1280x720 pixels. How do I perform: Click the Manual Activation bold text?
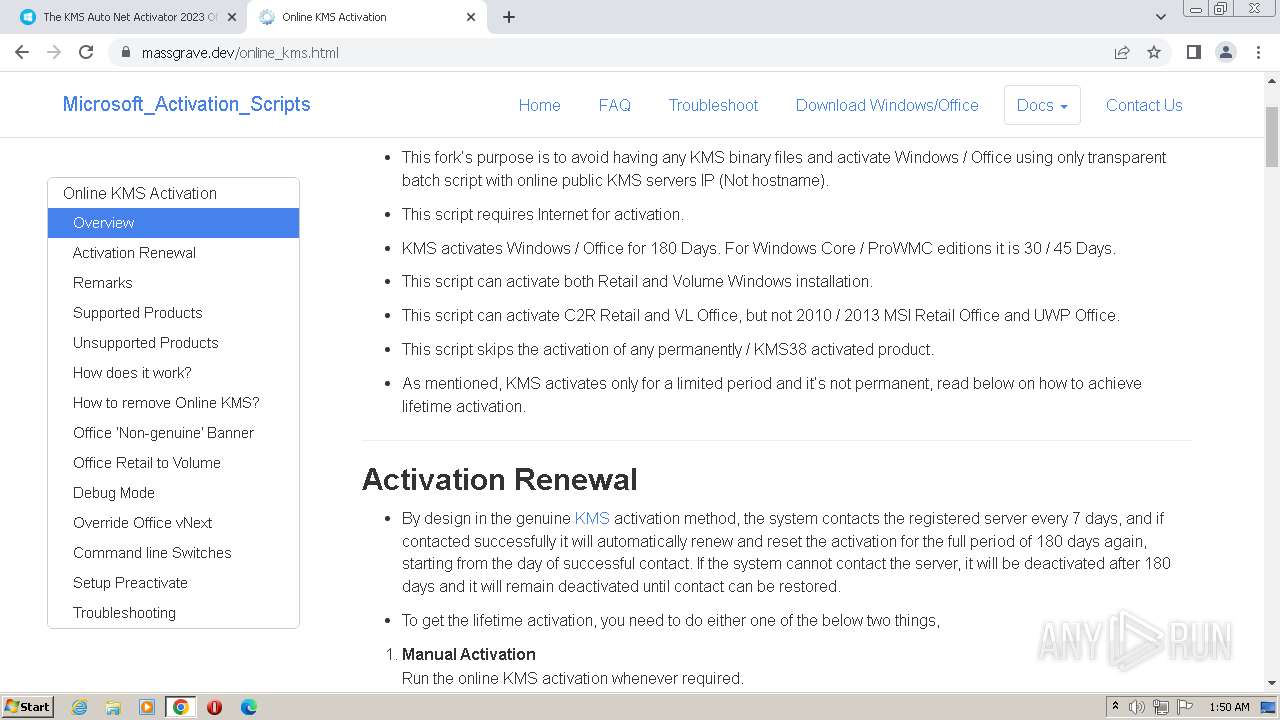coord(469,654)
